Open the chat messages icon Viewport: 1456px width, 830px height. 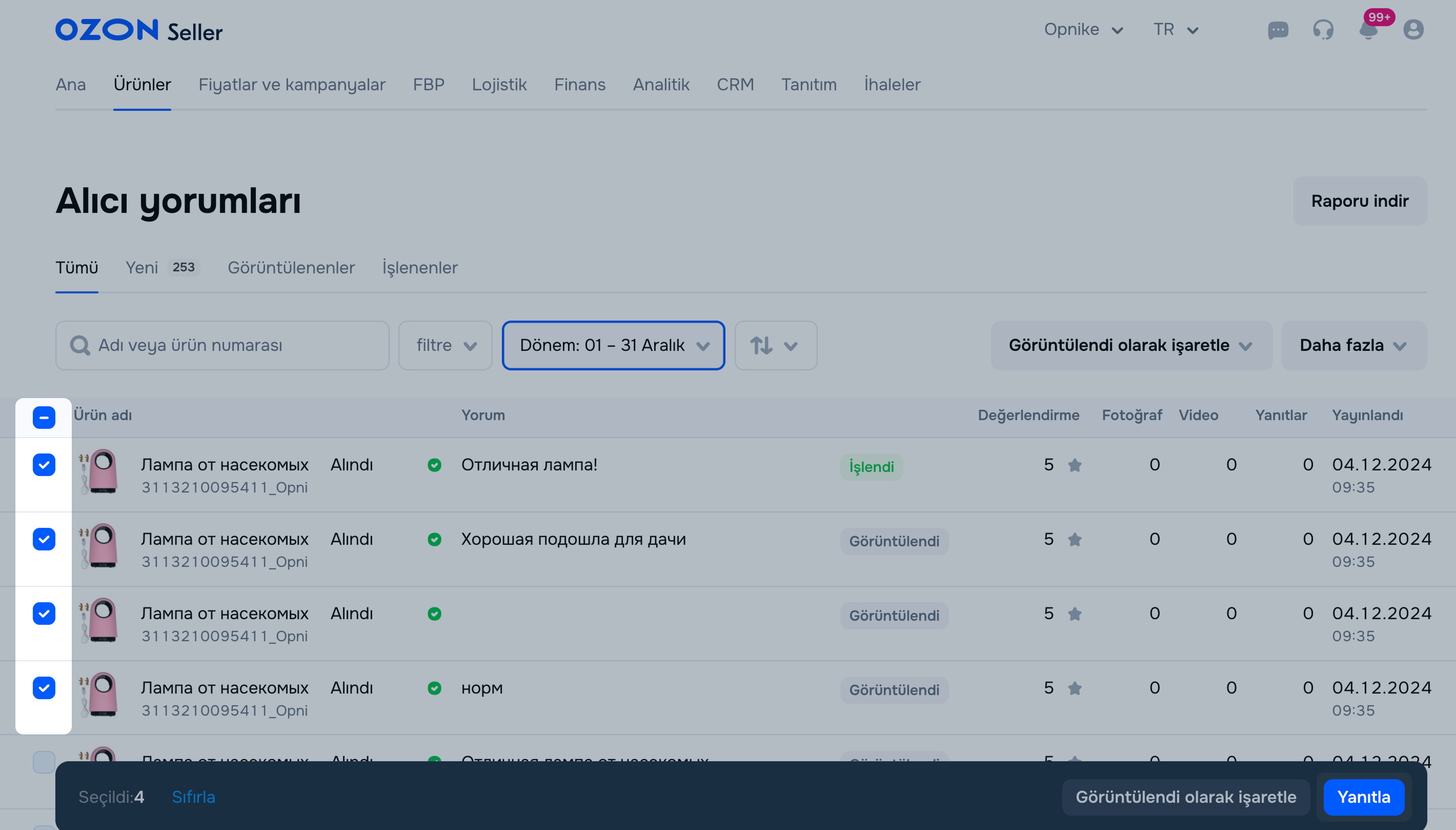[x=1278, y=30]
